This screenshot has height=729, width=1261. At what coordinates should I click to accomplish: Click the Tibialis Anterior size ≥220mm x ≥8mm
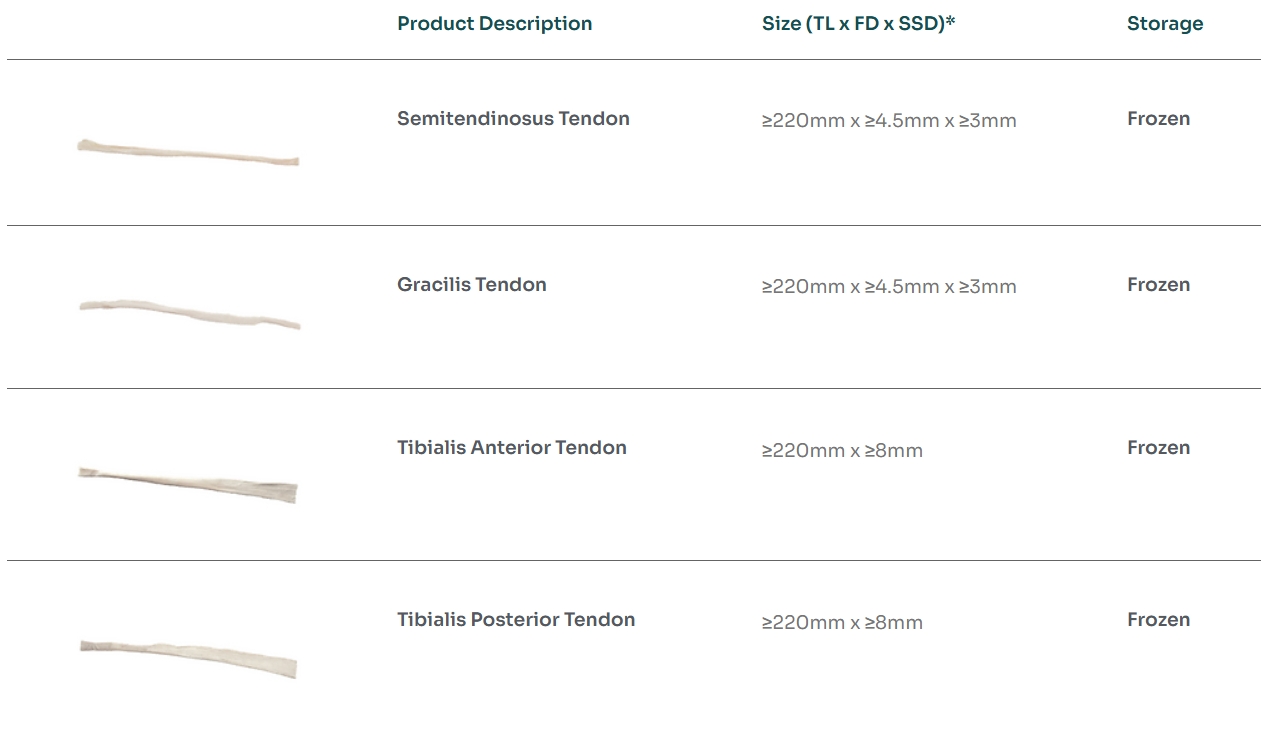coord(841,451)
